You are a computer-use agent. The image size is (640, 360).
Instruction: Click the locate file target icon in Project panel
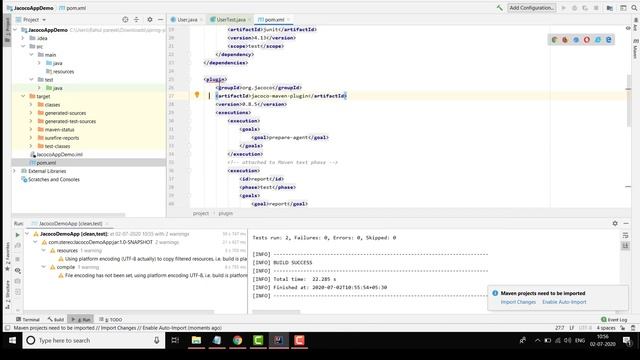125,20
